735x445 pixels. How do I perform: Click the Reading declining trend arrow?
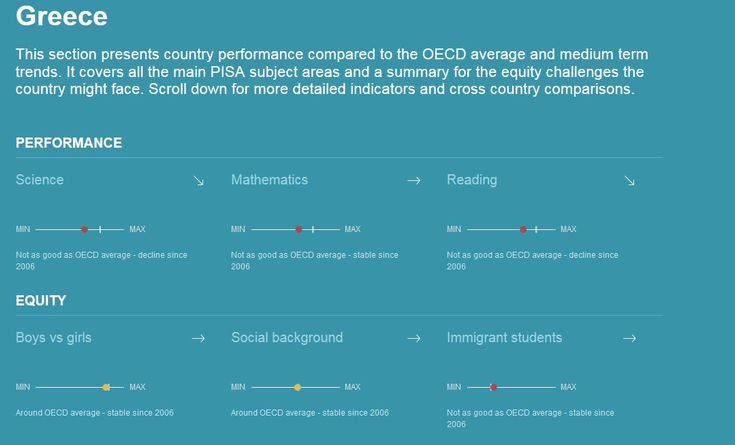[630, 181]
